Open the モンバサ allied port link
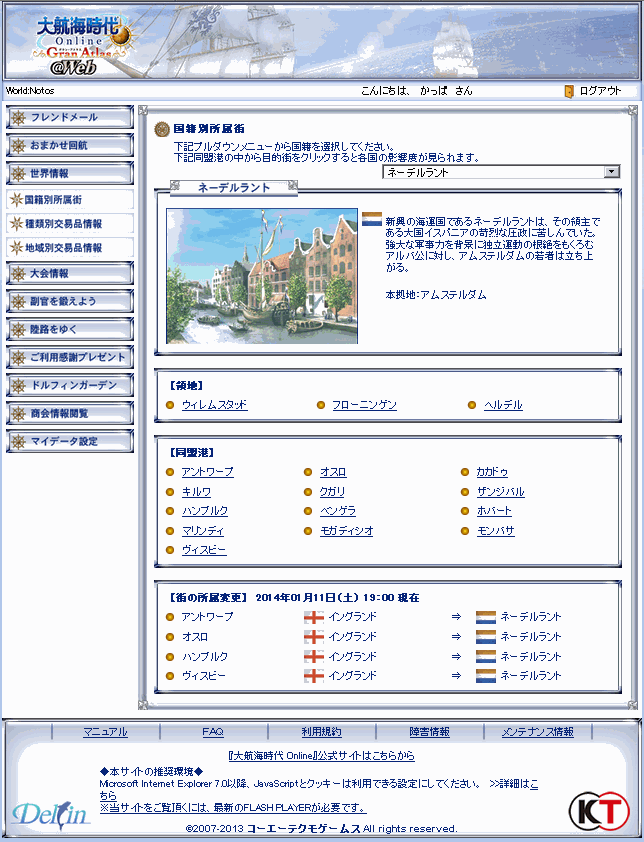 point(496,531)
